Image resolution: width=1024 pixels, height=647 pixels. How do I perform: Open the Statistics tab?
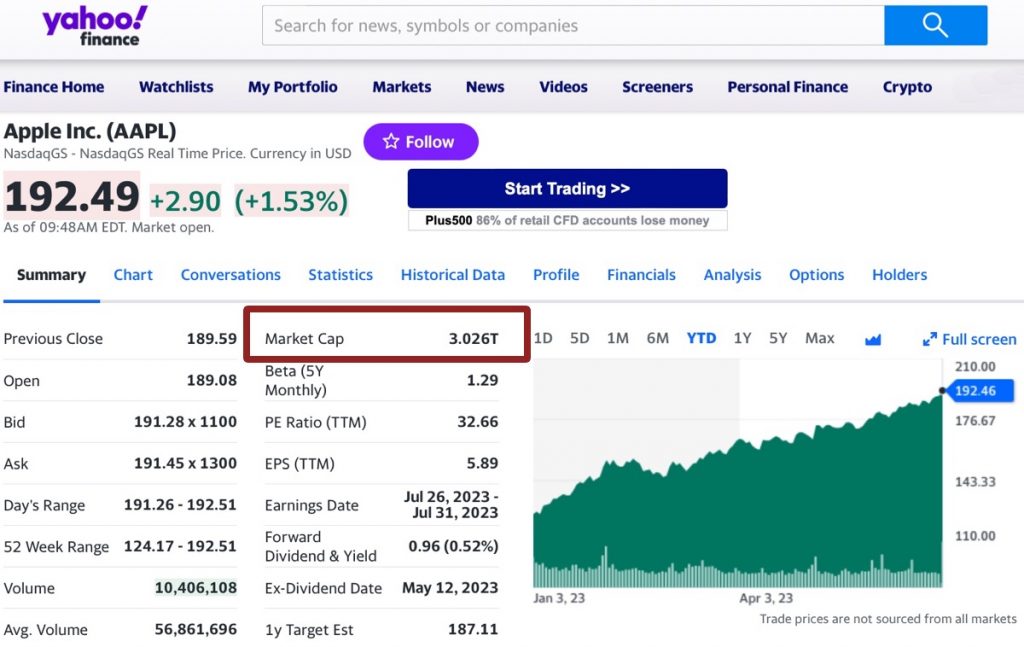pos(340,275)
